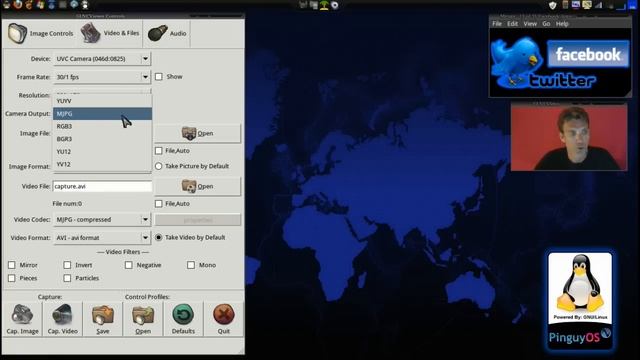
Task: Enable the Pieces video filter
Action: tap(12, 278)
